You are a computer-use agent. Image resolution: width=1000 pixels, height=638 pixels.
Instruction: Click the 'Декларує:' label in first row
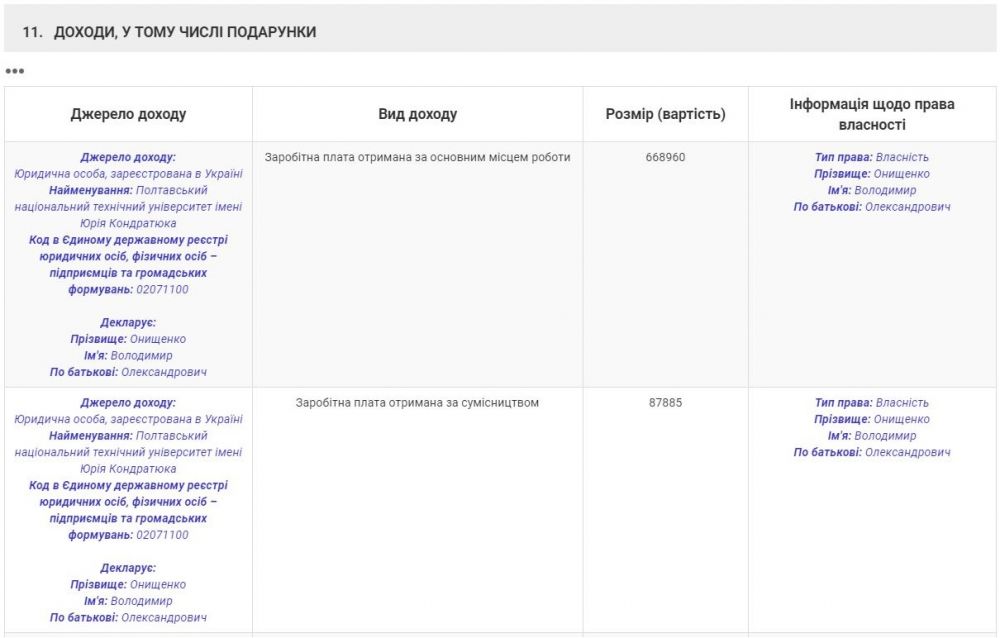[128, 322]
